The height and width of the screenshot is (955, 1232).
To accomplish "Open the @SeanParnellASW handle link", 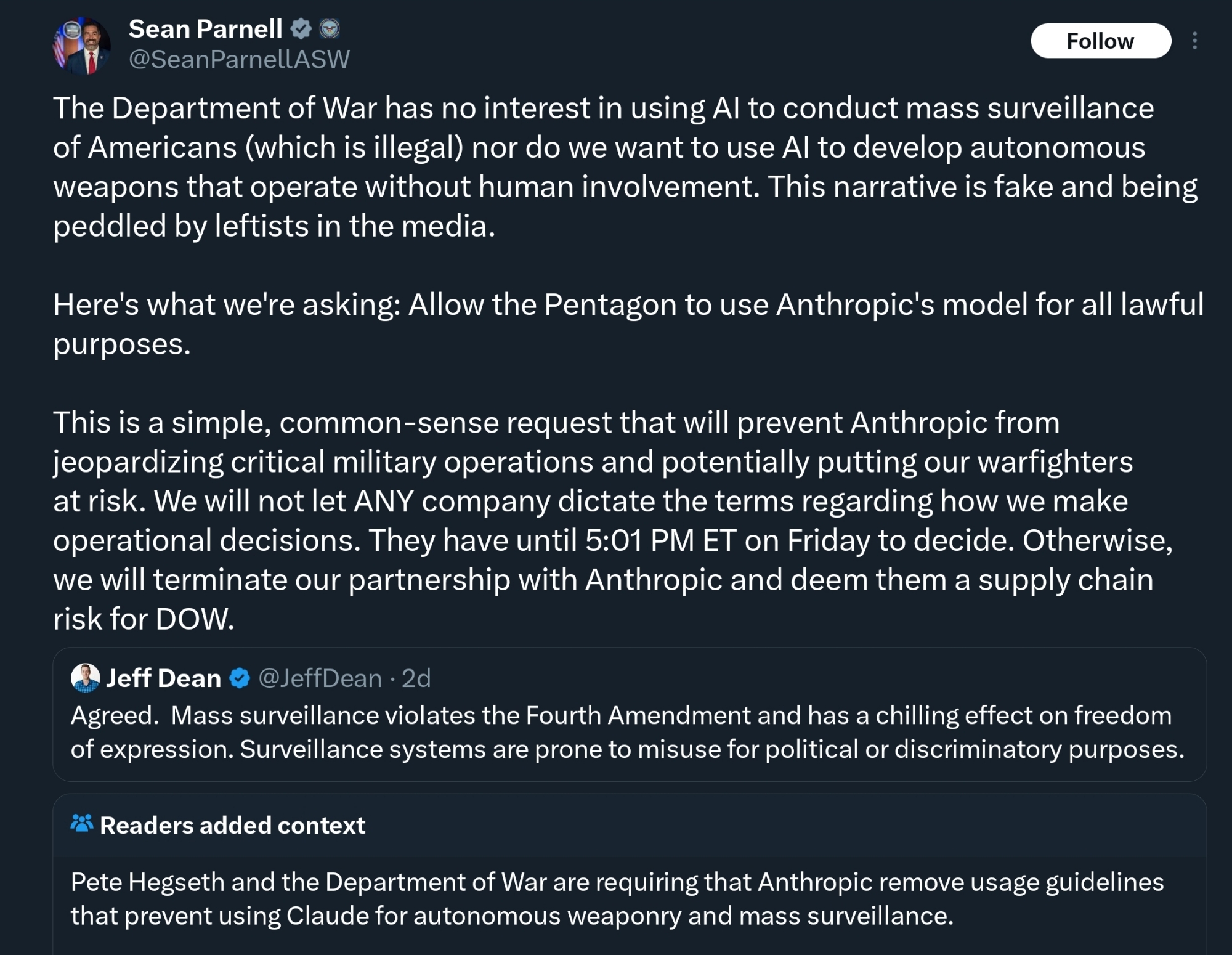I will pos(239,59).
